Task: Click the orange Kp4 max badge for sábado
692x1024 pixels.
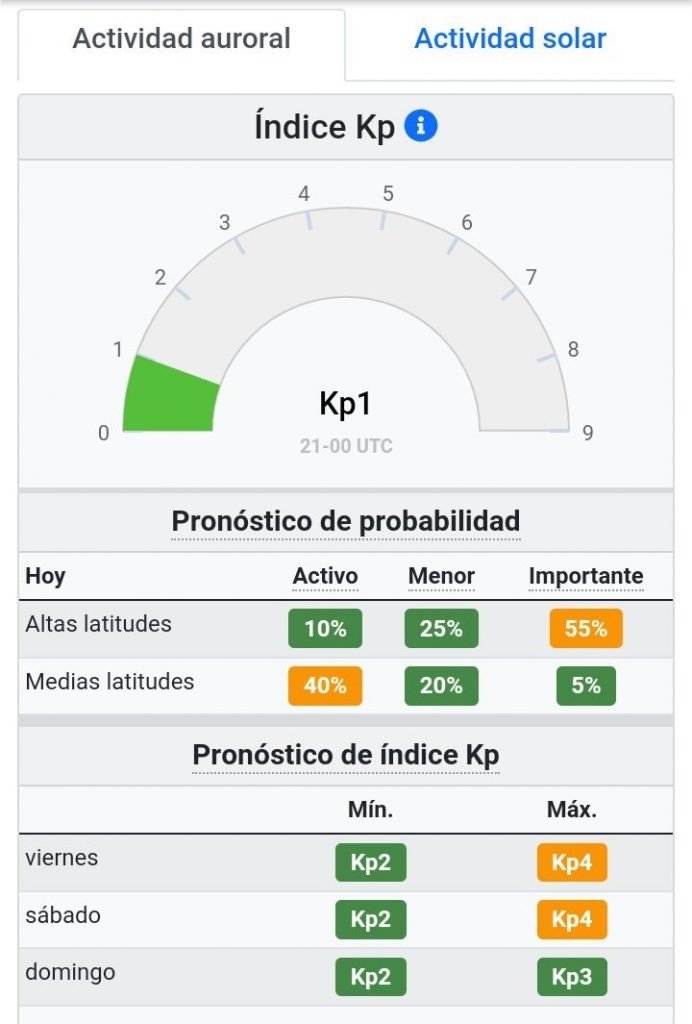Action: [x=571, y=920]
